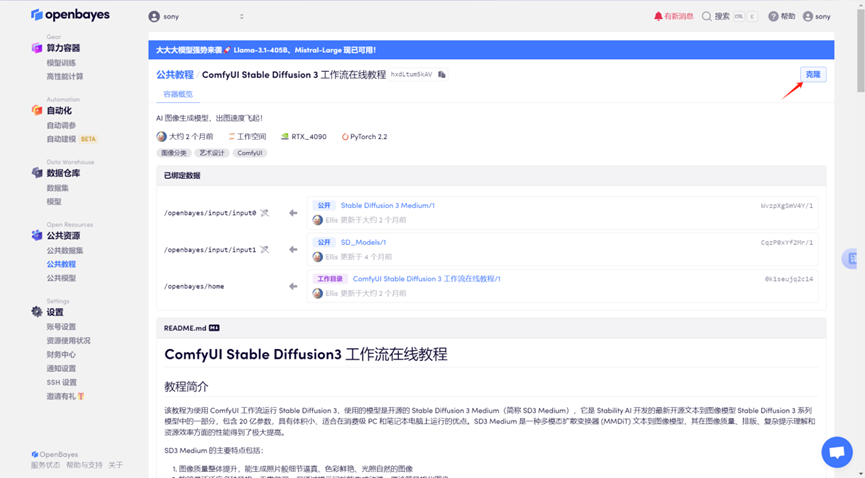This screenshot has height=478, width=865.
Task: Click the 0k1seujq2c14 ID text
Action: point(788,279)
